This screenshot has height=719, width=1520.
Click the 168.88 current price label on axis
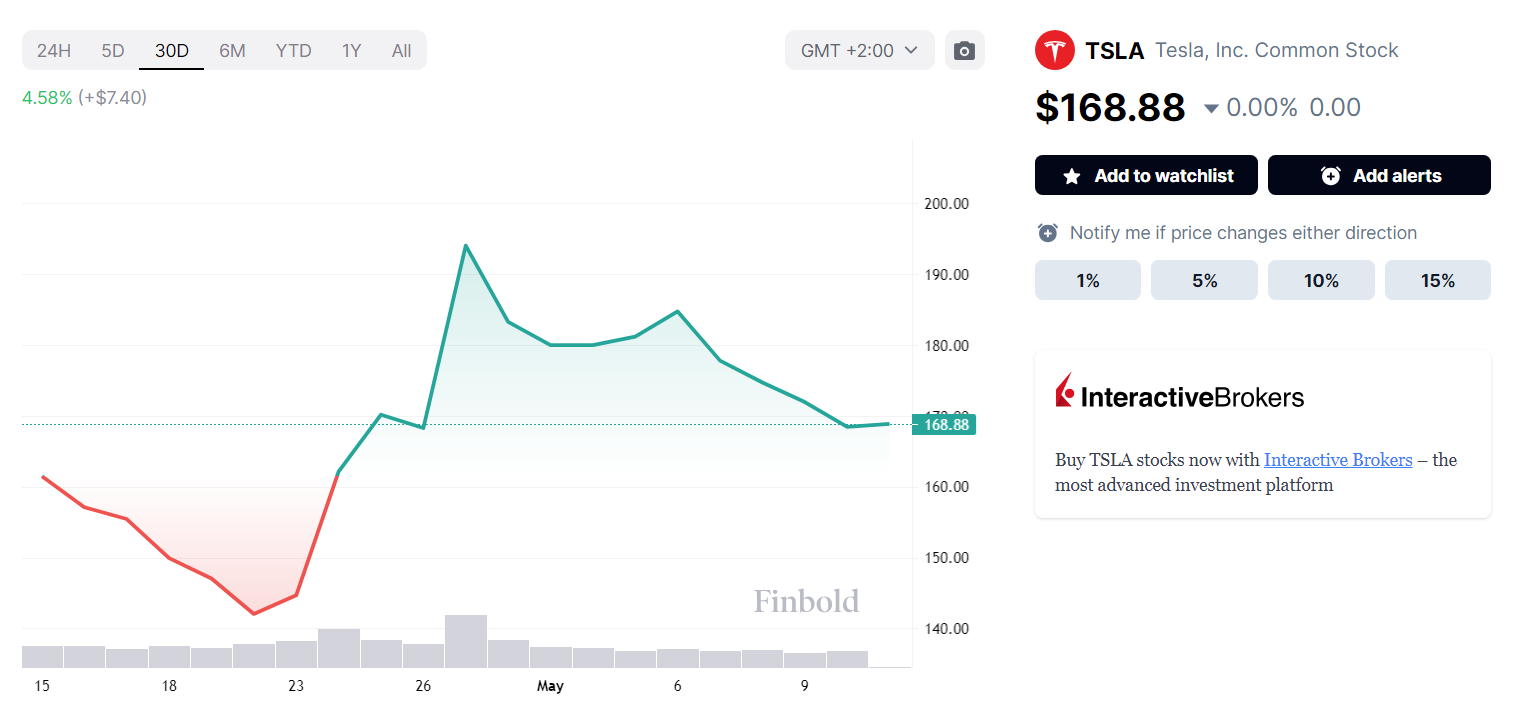944,424
